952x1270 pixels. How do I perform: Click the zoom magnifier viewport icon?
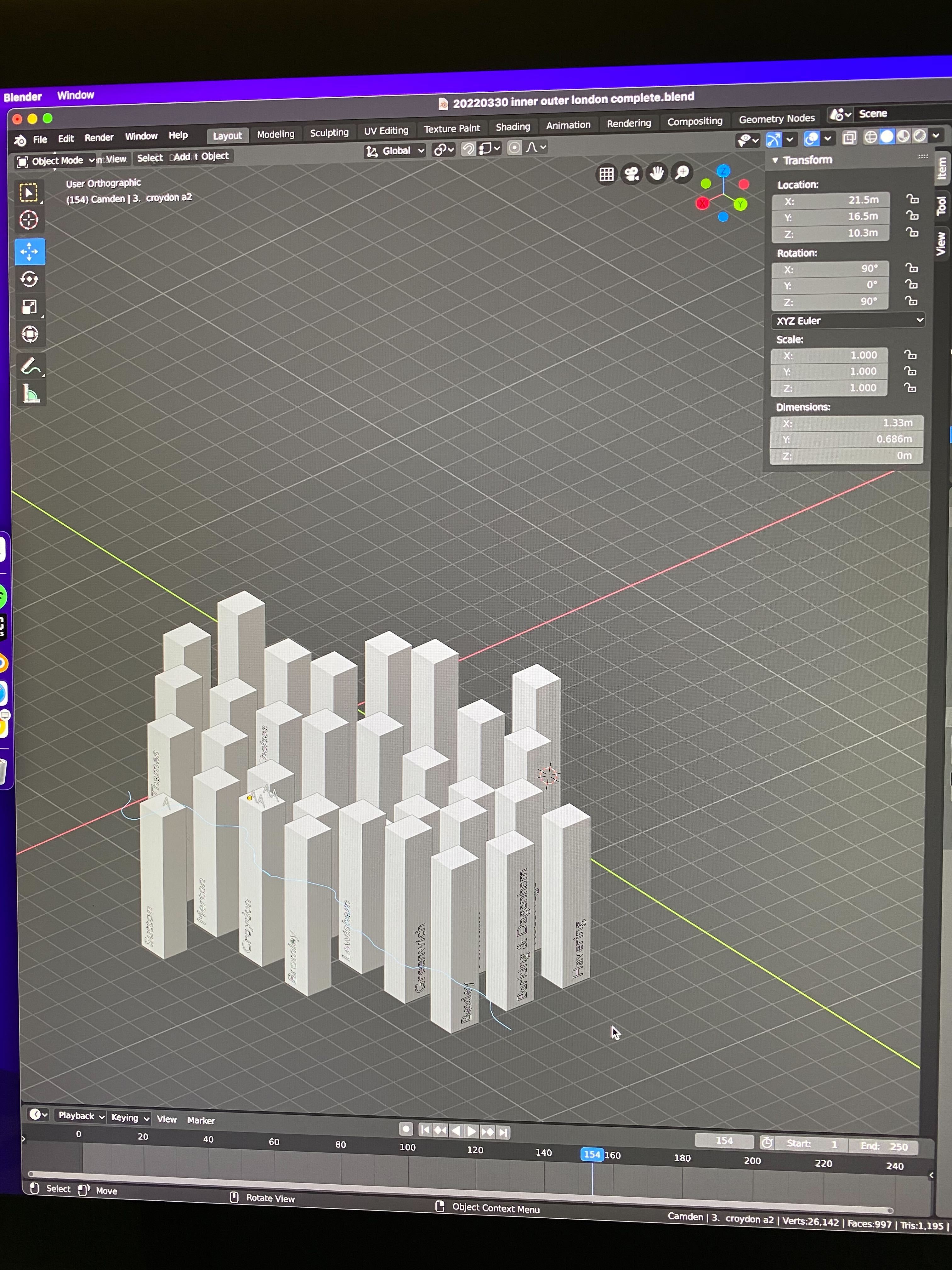[682, 172]
